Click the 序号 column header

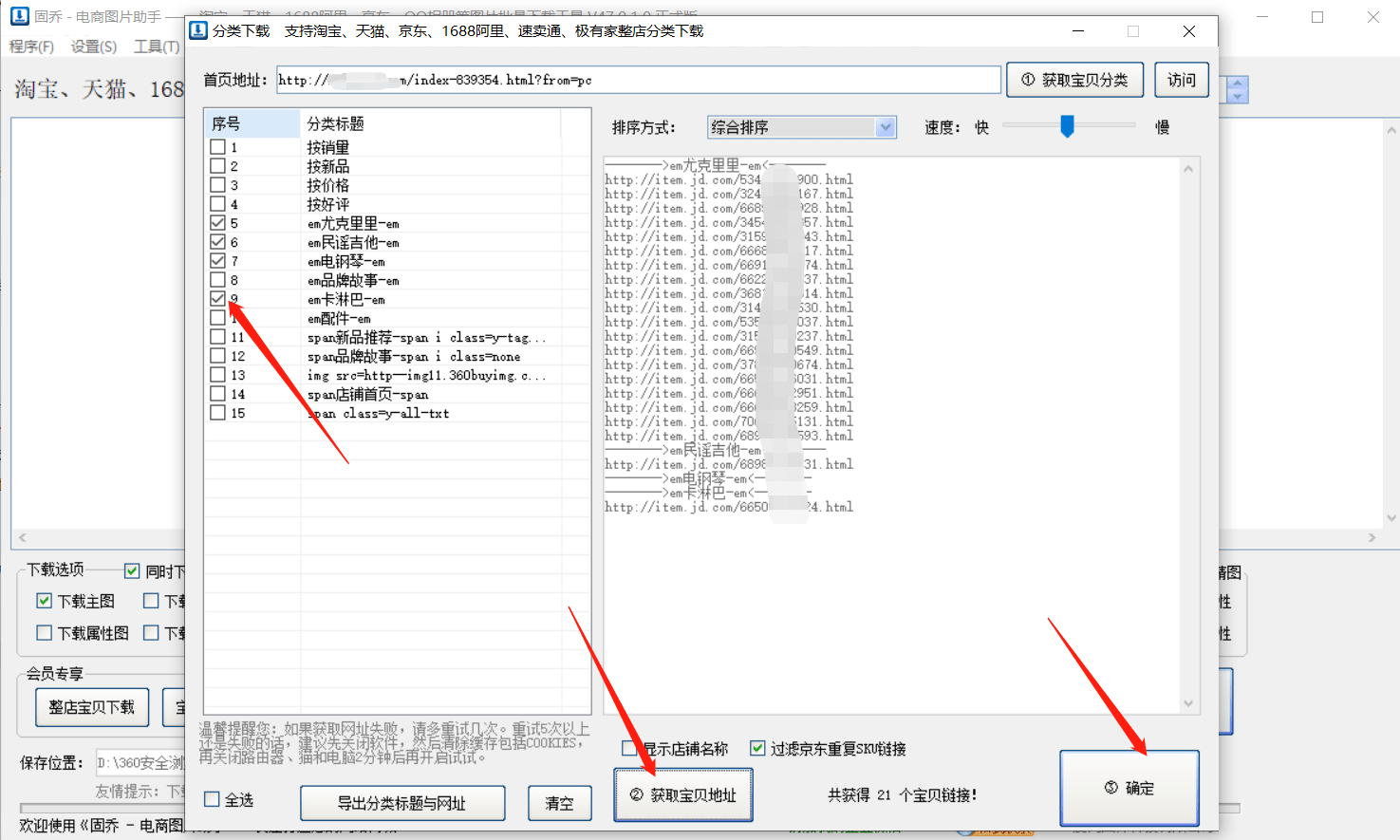point(252,123)
